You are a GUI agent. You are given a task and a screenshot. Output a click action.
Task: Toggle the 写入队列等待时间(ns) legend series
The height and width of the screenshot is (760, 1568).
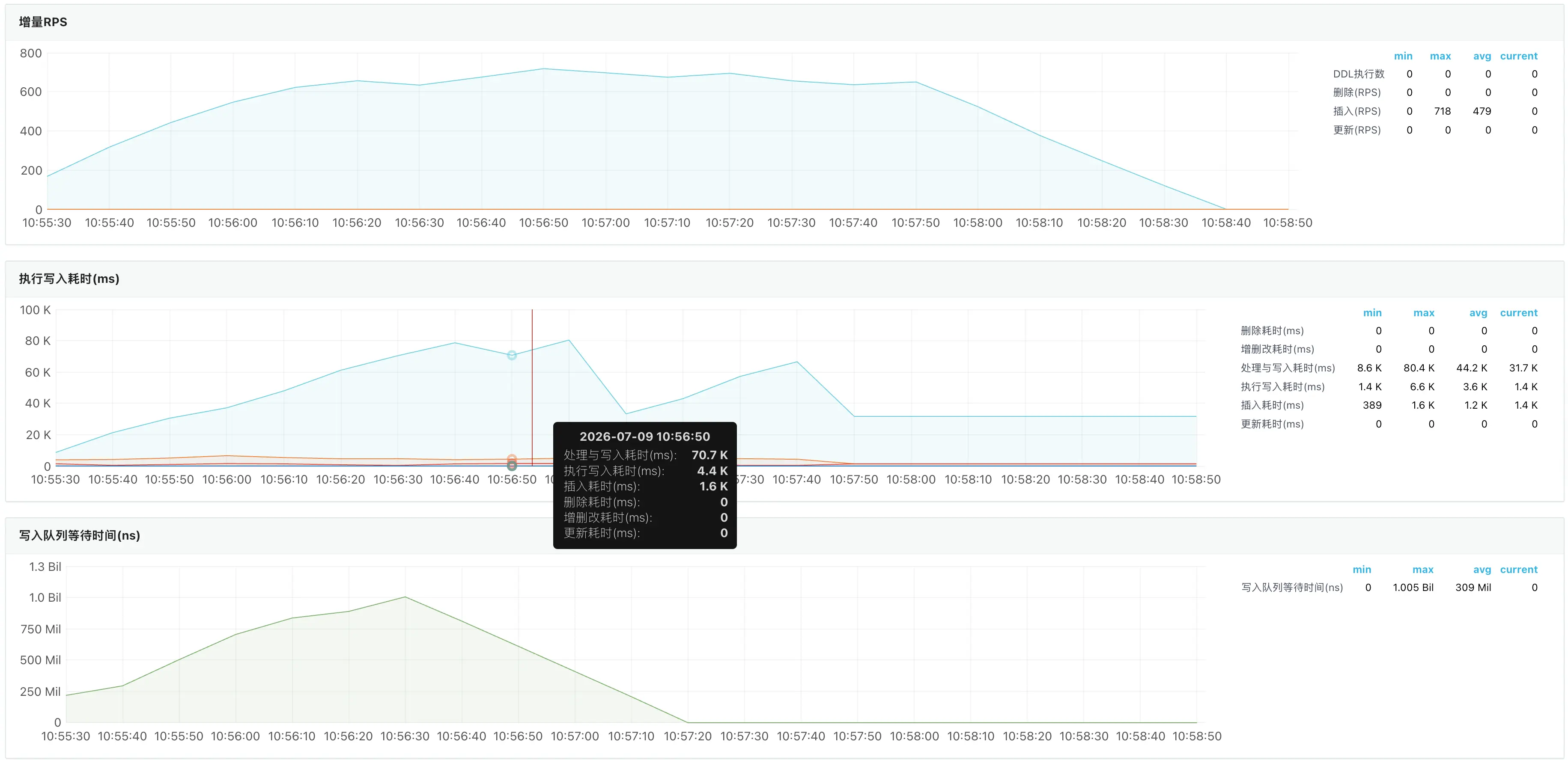[1292, 588]
